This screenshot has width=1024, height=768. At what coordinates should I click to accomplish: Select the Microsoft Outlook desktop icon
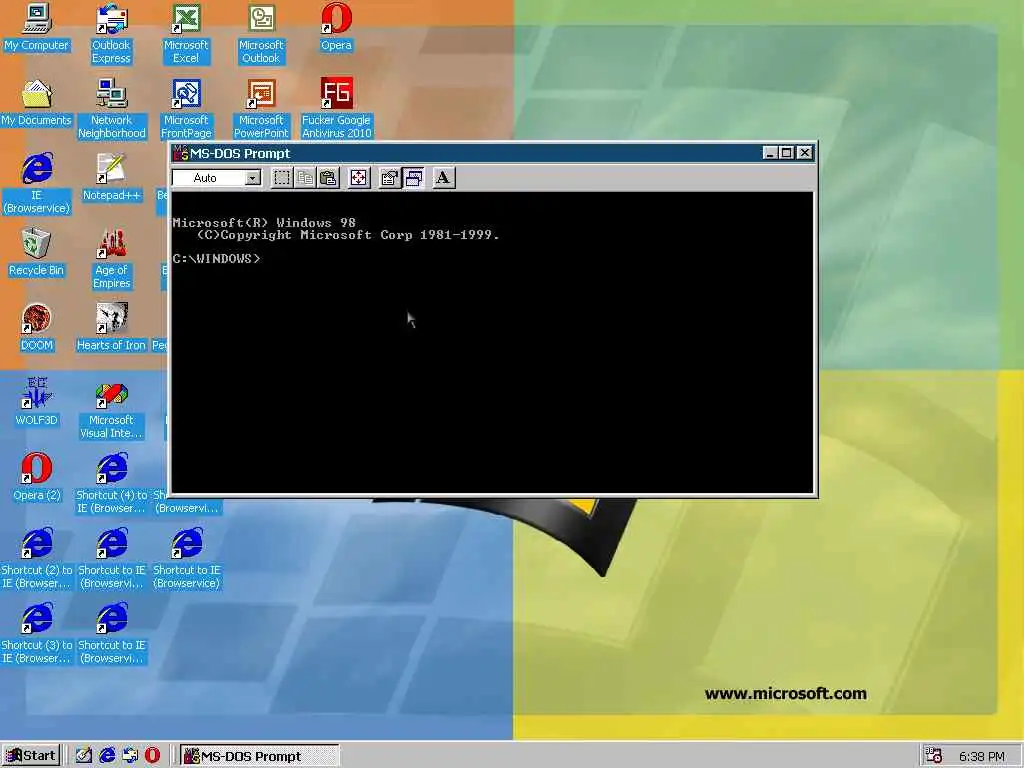click(x=261, y=34)
